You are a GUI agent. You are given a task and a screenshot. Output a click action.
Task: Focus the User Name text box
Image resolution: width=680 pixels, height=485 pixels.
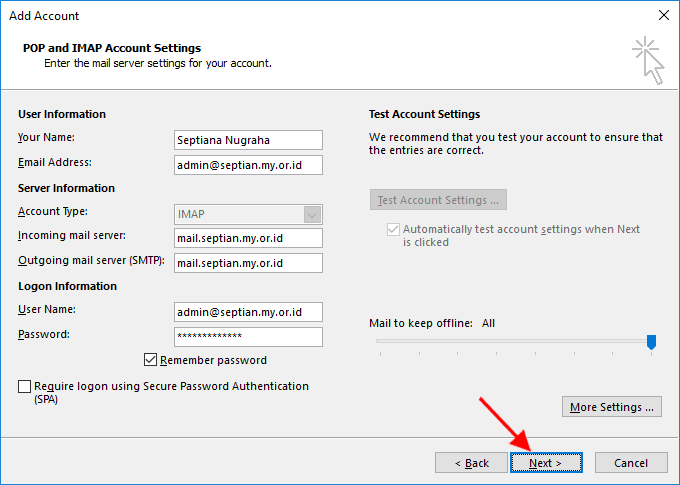coord(248,312)
